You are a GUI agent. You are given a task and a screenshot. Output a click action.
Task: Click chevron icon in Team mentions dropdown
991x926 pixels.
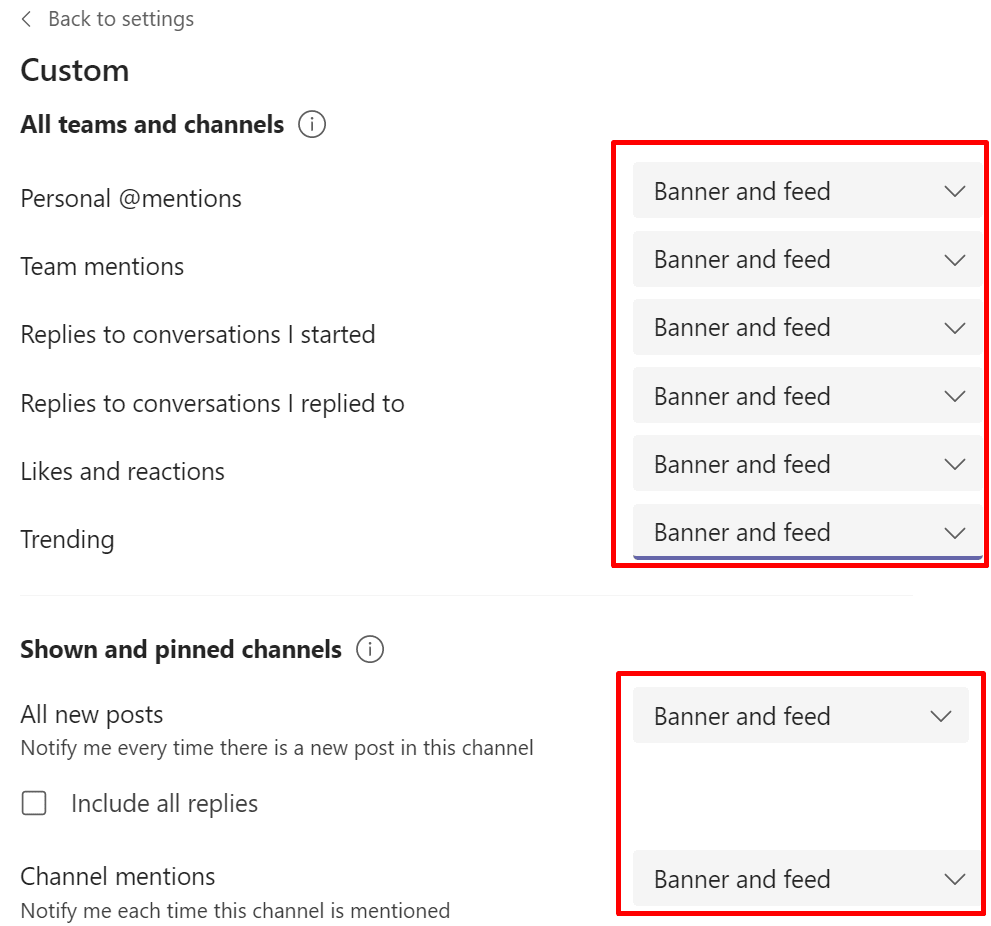(x=954, y=260)
